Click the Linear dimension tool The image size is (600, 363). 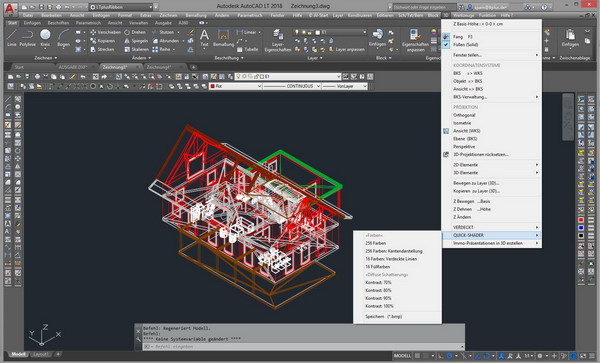[246, 32]
